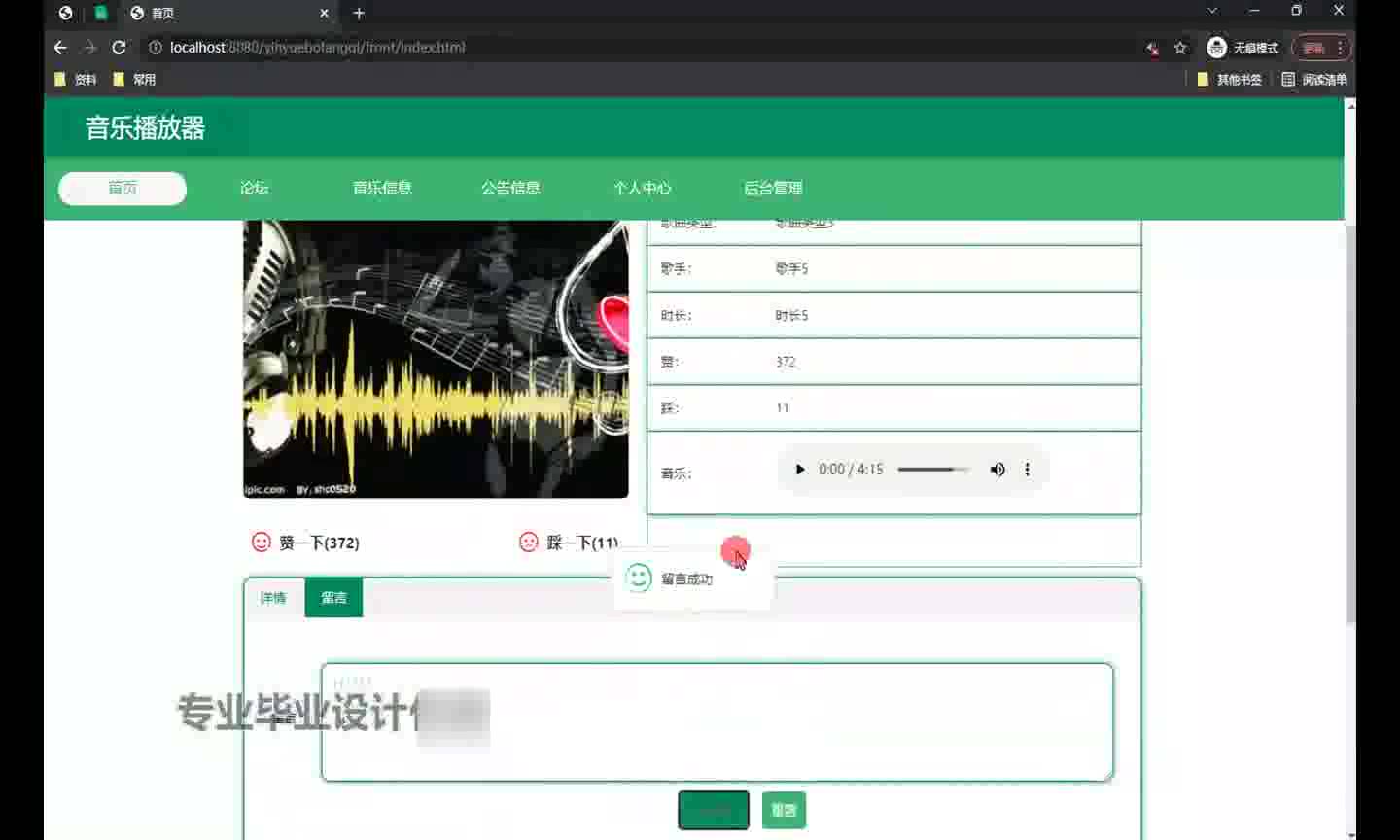This screenshot has height=840, width=1400.
Task: View site information for localhost
Action: pos(155,48)
